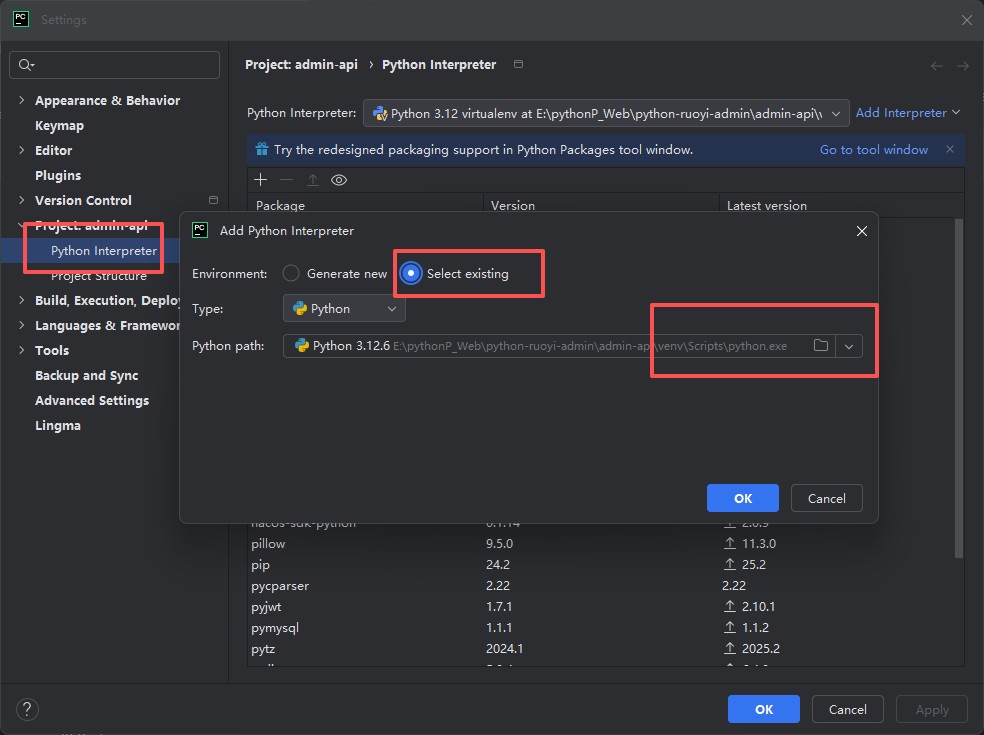The image size is (984, 735).
Task: Select the Generate new radio button
Action: pos(291,273)
